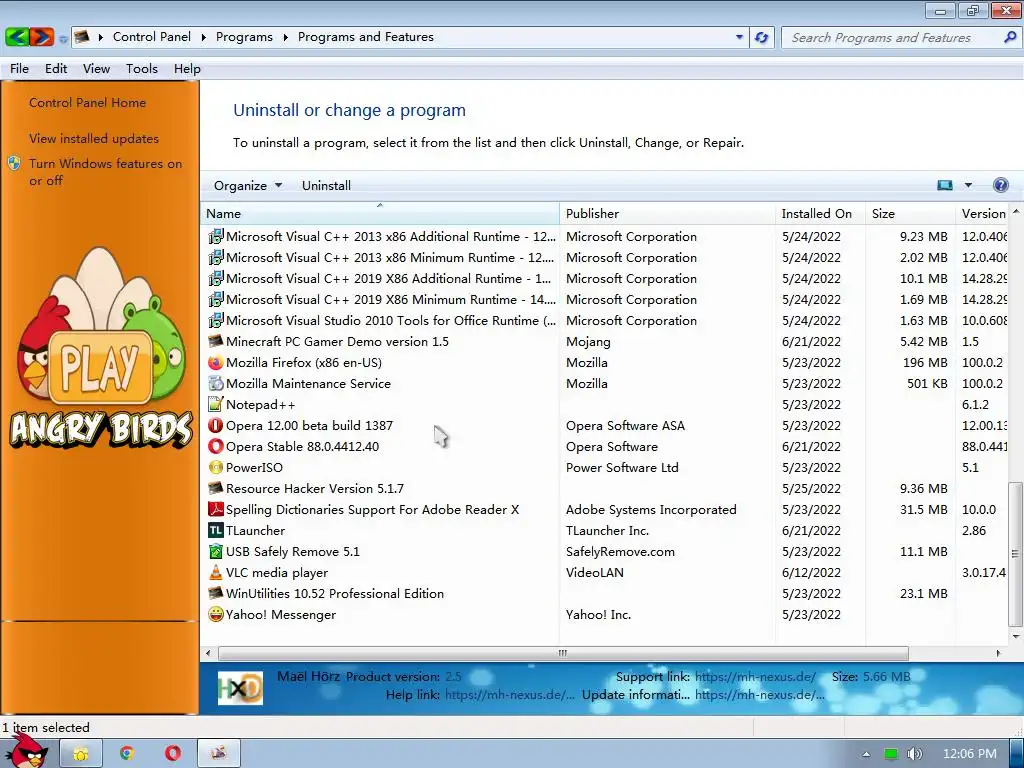Click the list's scroll left arrow
Image resolution: width=1024 pixels, height=768 pixels.
(208, 653)
